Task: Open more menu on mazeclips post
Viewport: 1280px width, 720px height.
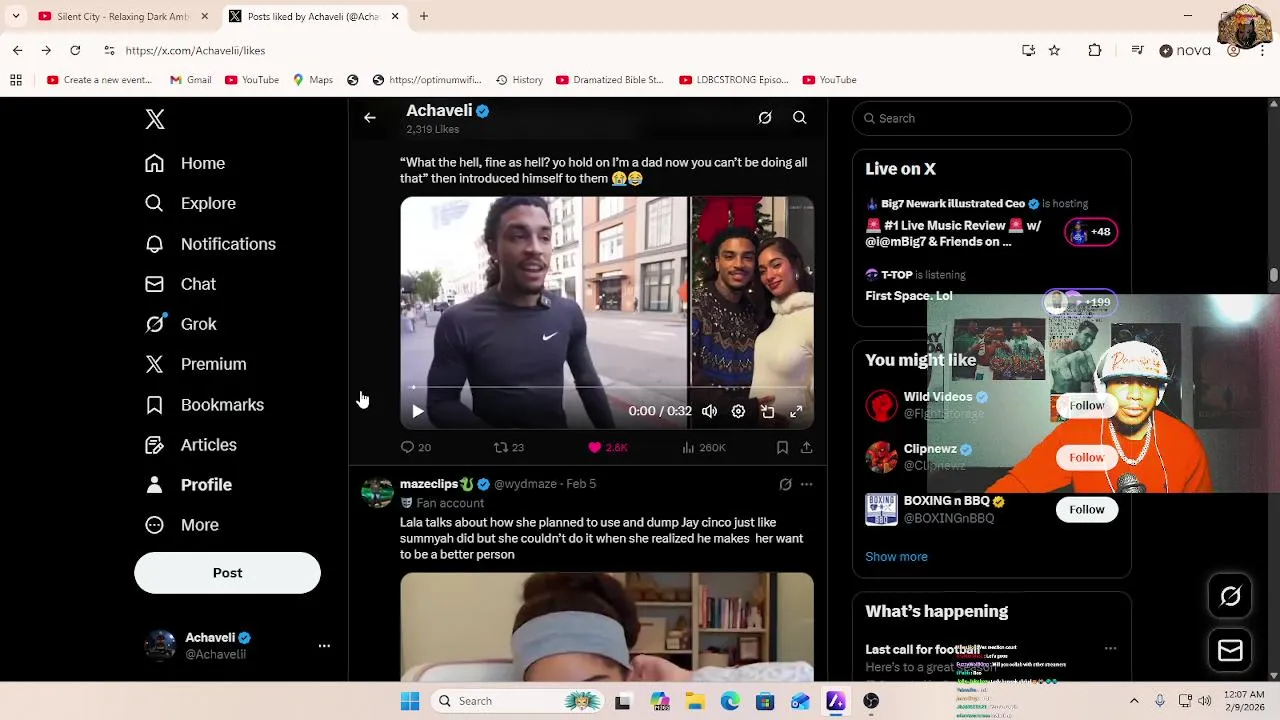Action: pos(806,484)
